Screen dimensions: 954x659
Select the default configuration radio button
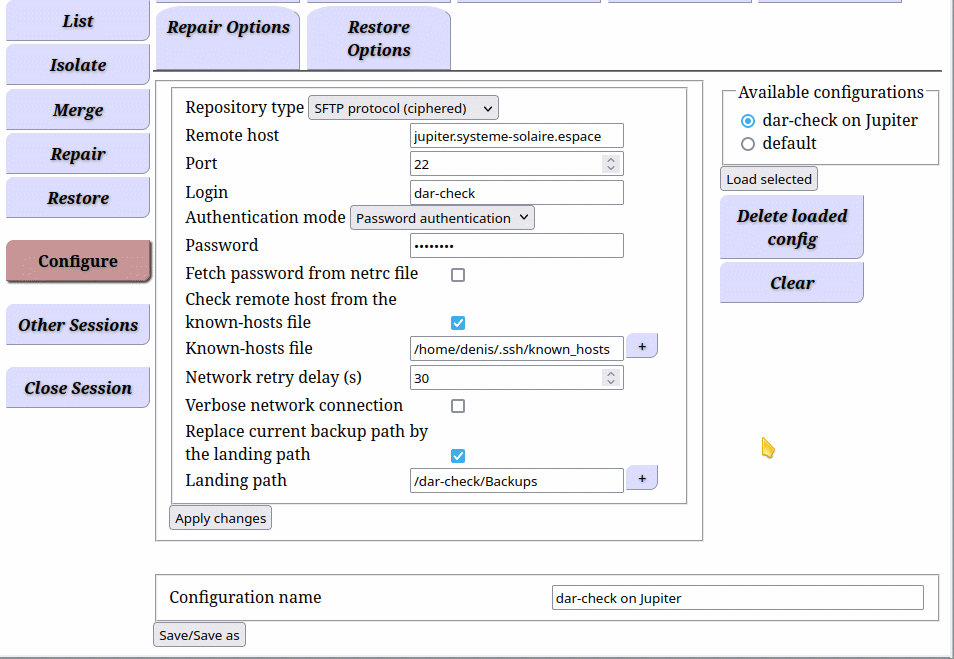click(x=748, y=144)
